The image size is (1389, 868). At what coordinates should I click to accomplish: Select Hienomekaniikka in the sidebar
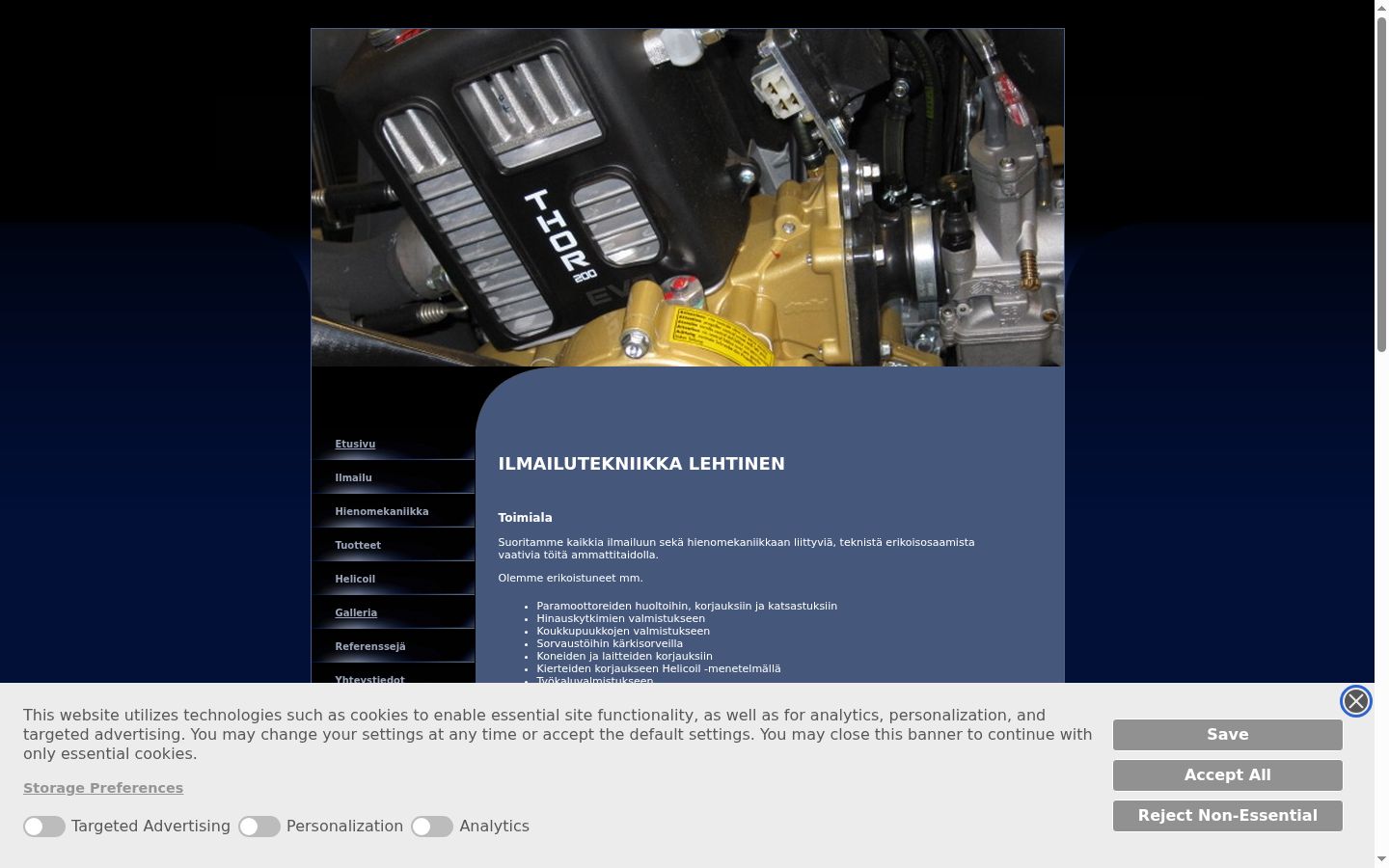coord(382,511)
